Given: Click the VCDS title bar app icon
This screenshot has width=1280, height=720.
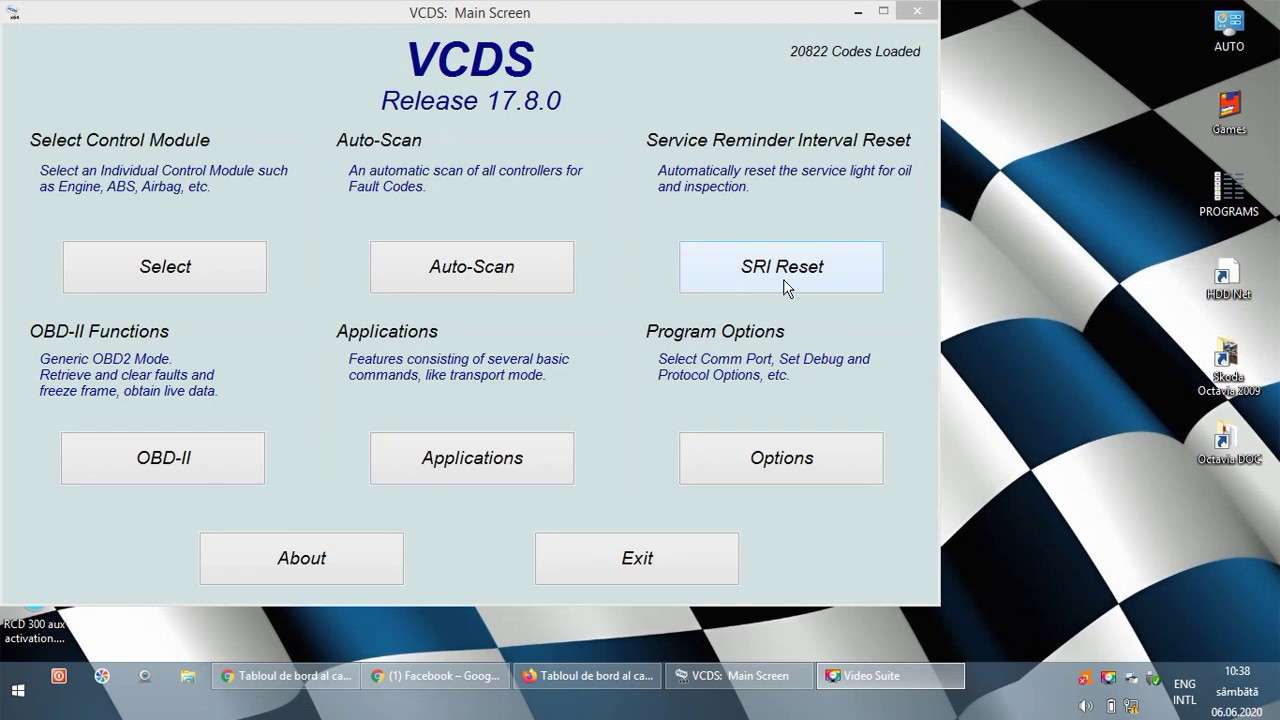Looking at the screenshot, I should tap(12, 12).
